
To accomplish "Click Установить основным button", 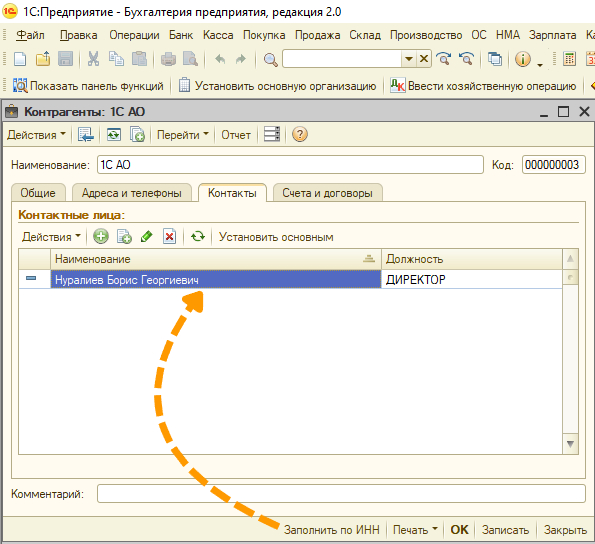I will [276, 237].
